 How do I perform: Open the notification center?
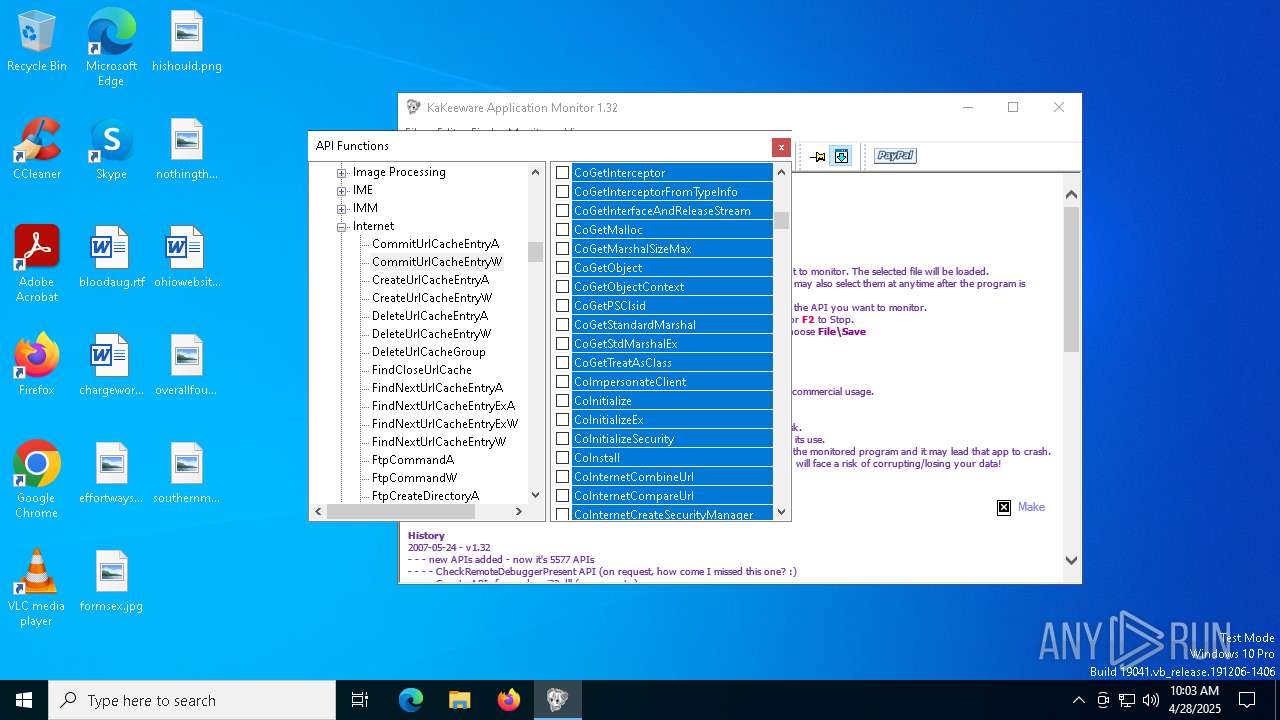tap(1247, 700)
